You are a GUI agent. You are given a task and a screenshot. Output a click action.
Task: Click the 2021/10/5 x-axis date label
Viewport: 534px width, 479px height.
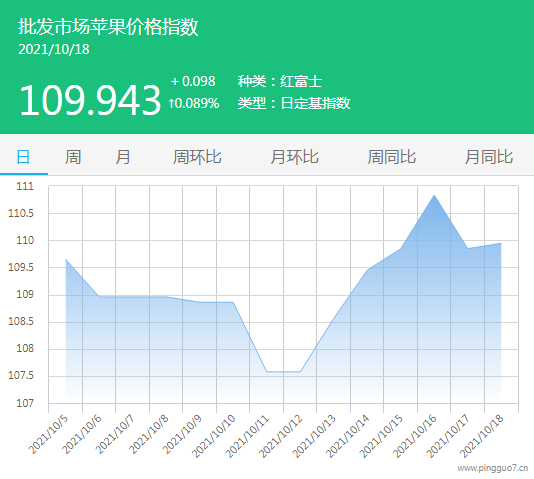point(48,434)
